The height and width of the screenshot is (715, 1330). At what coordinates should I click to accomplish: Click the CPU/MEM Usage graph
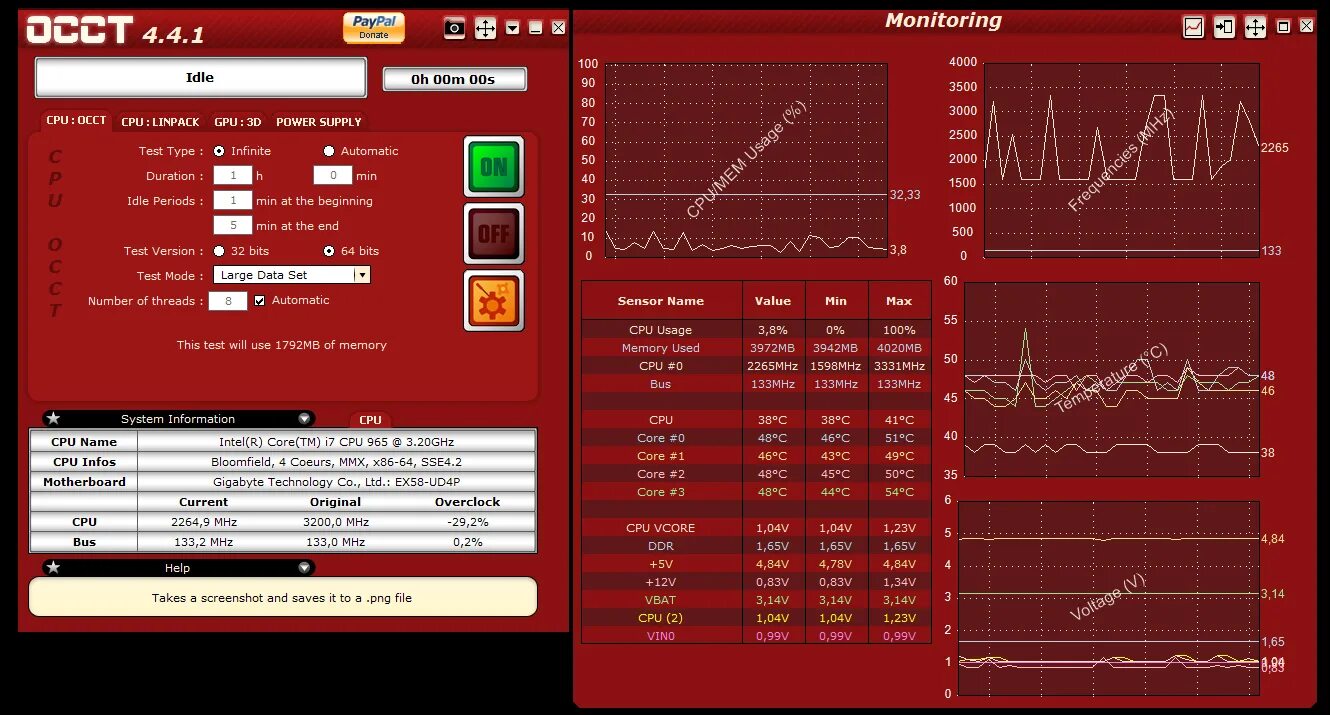(746, 160)
